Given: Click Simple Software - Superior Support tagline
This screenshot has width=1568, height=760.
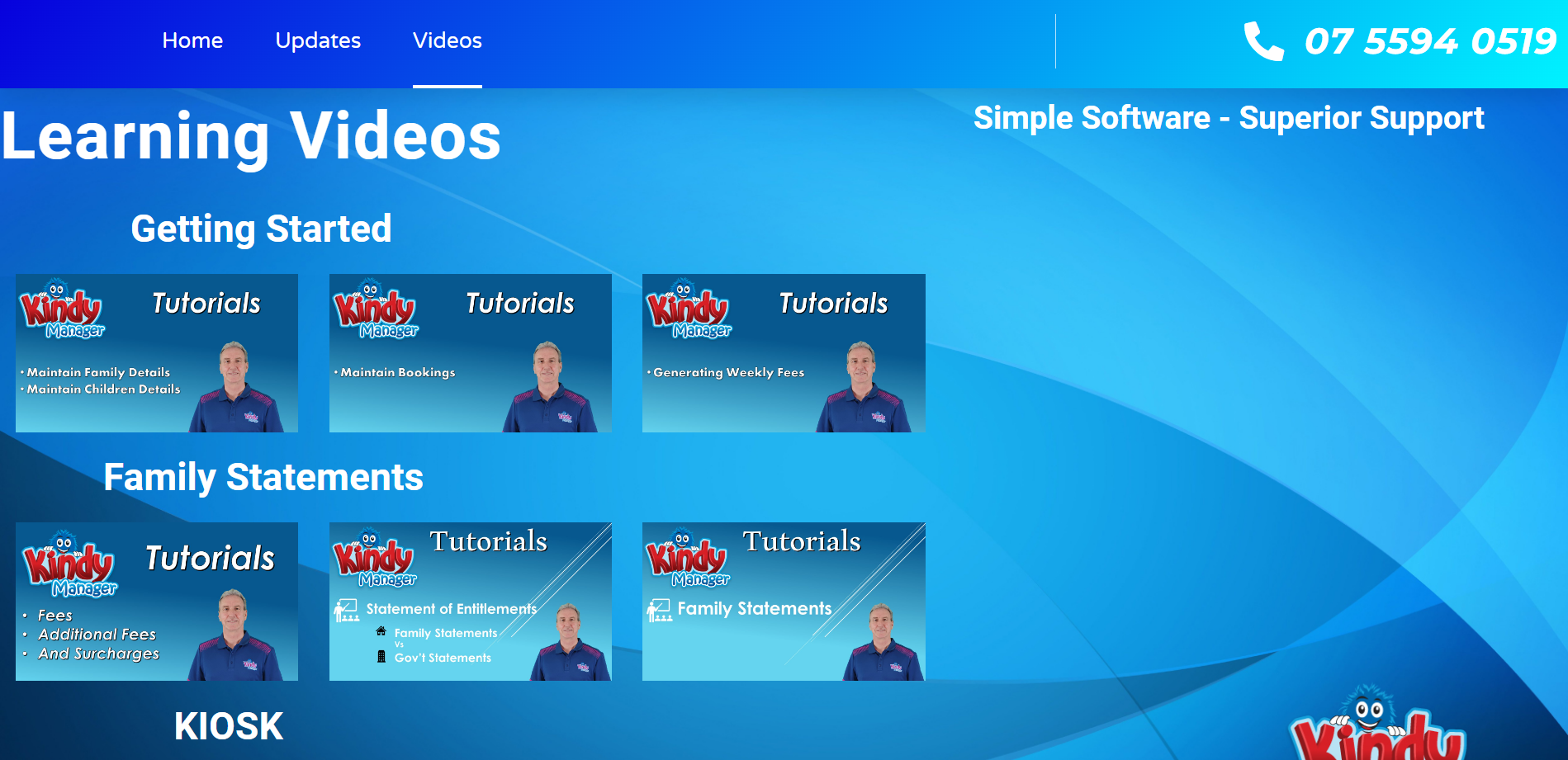Looking at the screenshot, I should (x=1229, y=118).
